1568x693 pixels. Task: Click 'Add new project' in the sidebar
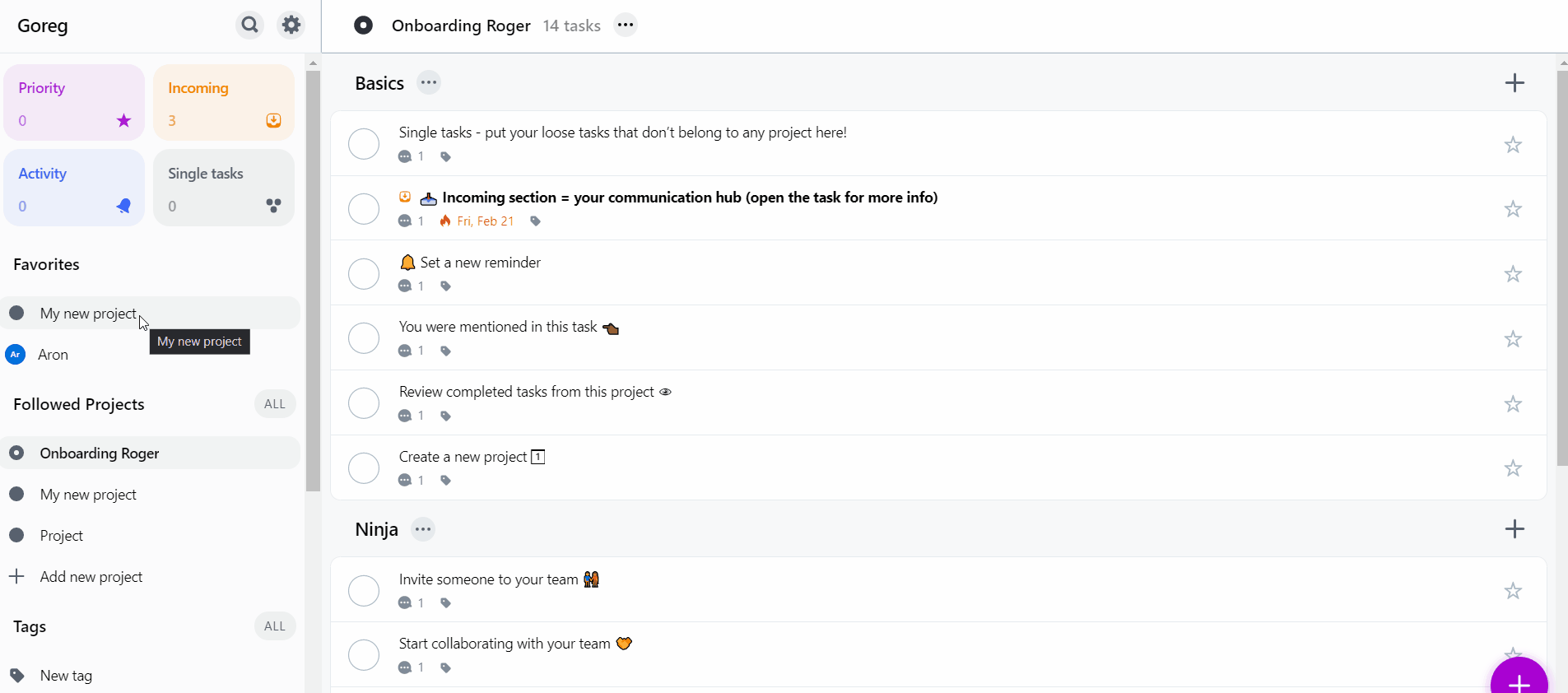click(91, 577)
